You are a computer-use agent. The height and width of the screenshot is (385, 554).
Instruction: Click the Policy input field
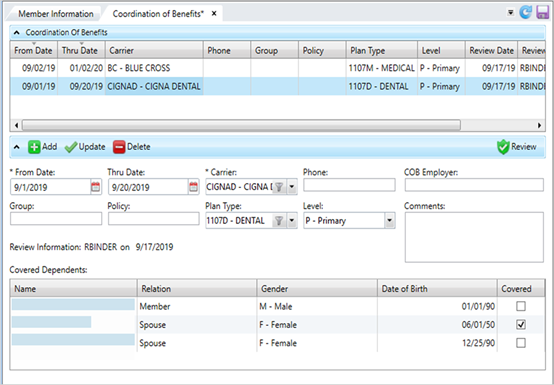pyautogui.click(x=154, y=219)
